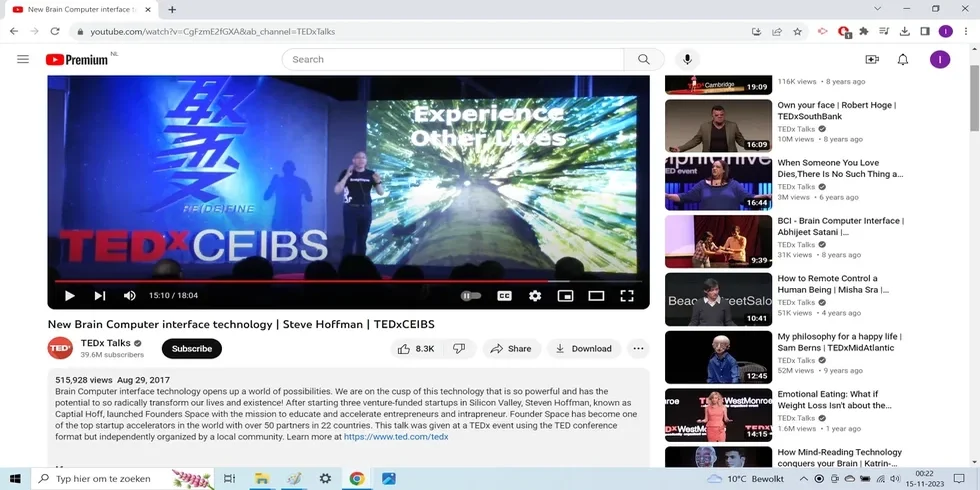Screen dimensions: 980x490
Task: Open 'When Someone You Love Dies' video title
Action: 840,169
